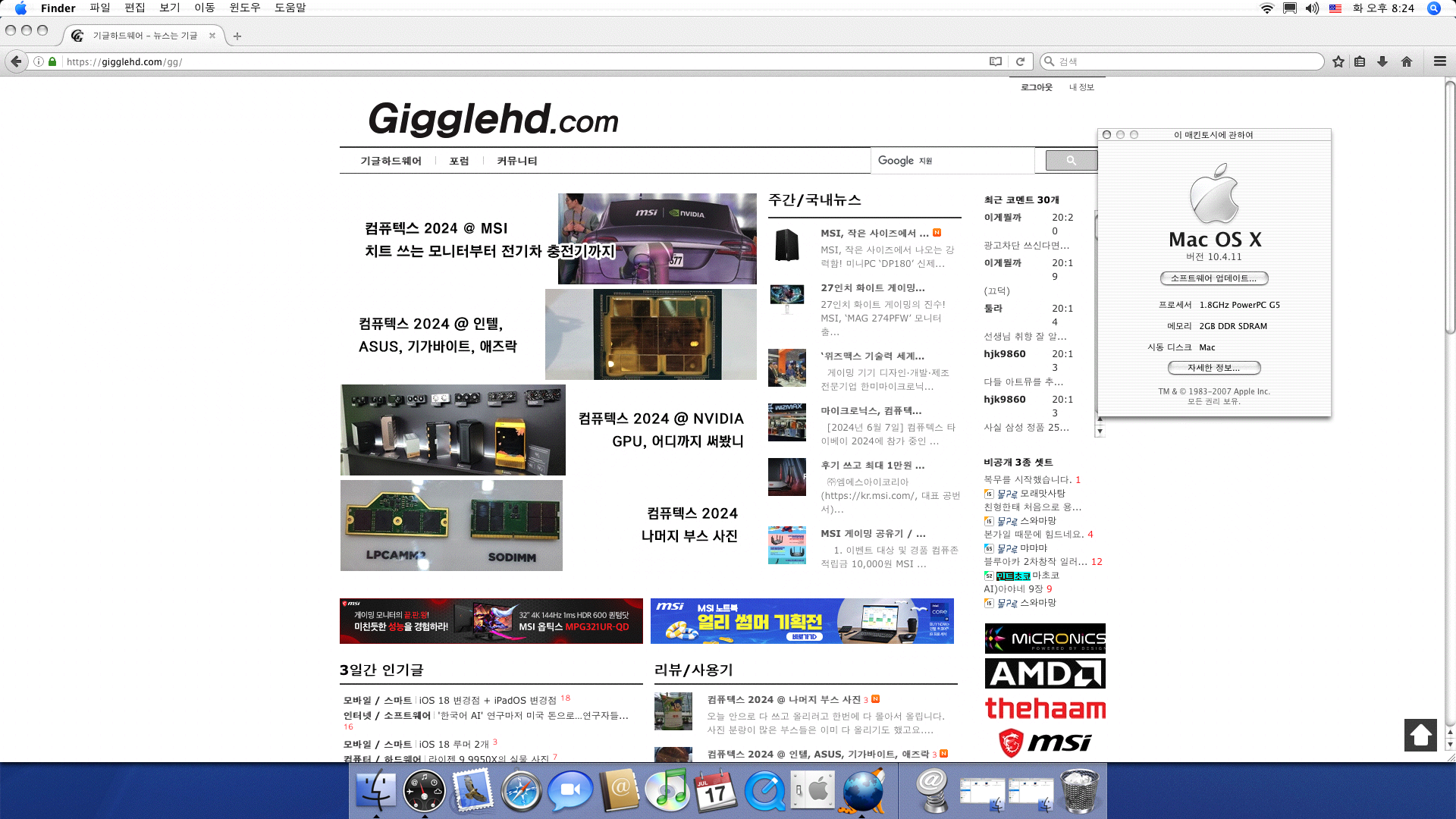Open the downloads arrow icon
The width and height of the screenshot is (1456, 819).
1382,61
